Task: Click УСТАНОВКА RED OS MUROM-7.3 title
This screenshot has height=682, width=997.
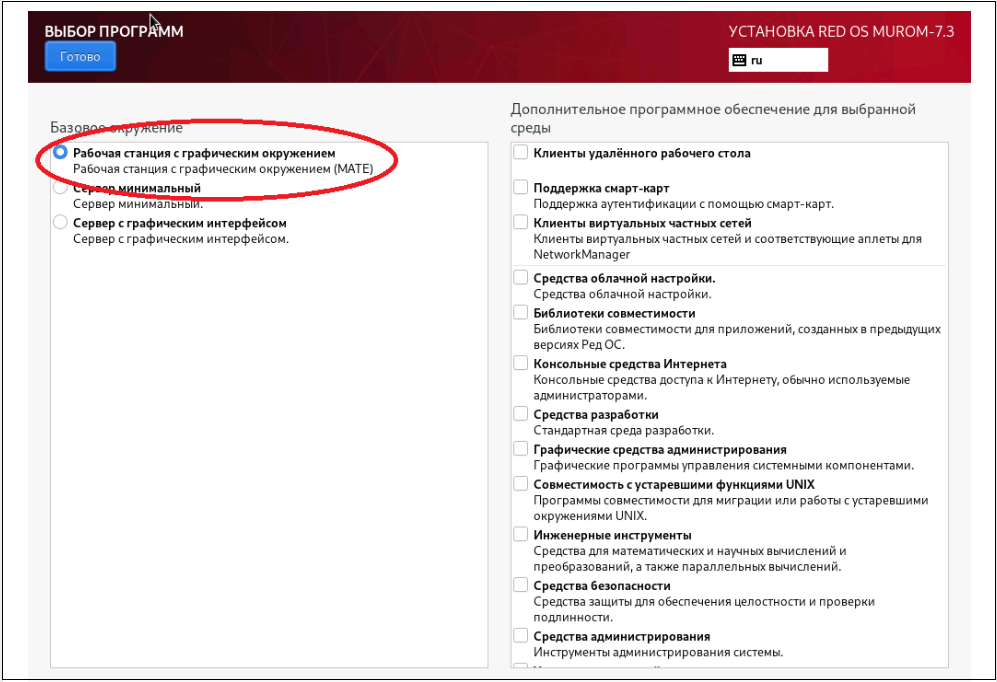Action: [841, 32]
